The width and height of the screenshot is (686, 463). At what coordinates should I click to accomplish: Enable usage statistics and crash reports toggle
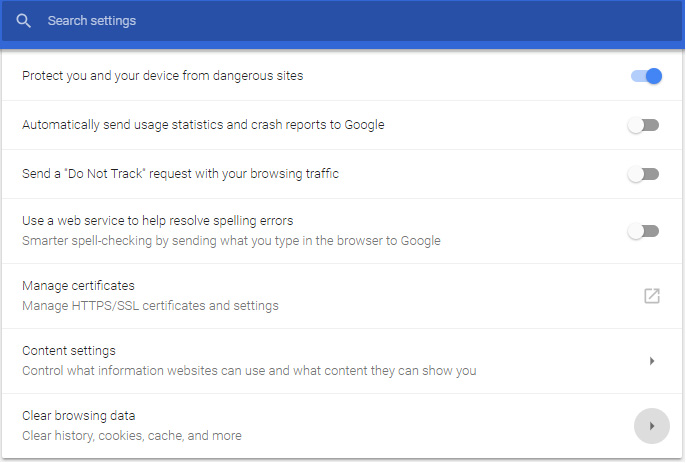(x=643, y=125)
